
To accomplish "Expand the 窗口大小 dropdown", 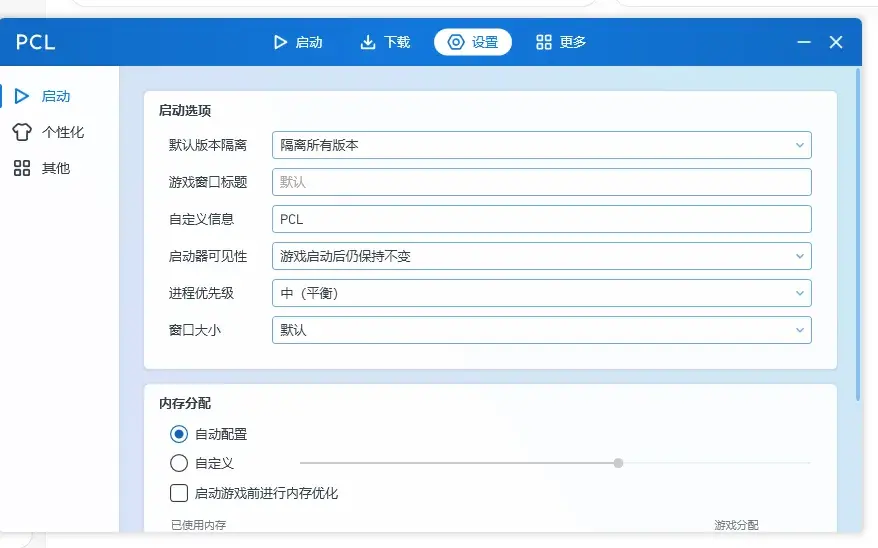I will coord(541,330).
